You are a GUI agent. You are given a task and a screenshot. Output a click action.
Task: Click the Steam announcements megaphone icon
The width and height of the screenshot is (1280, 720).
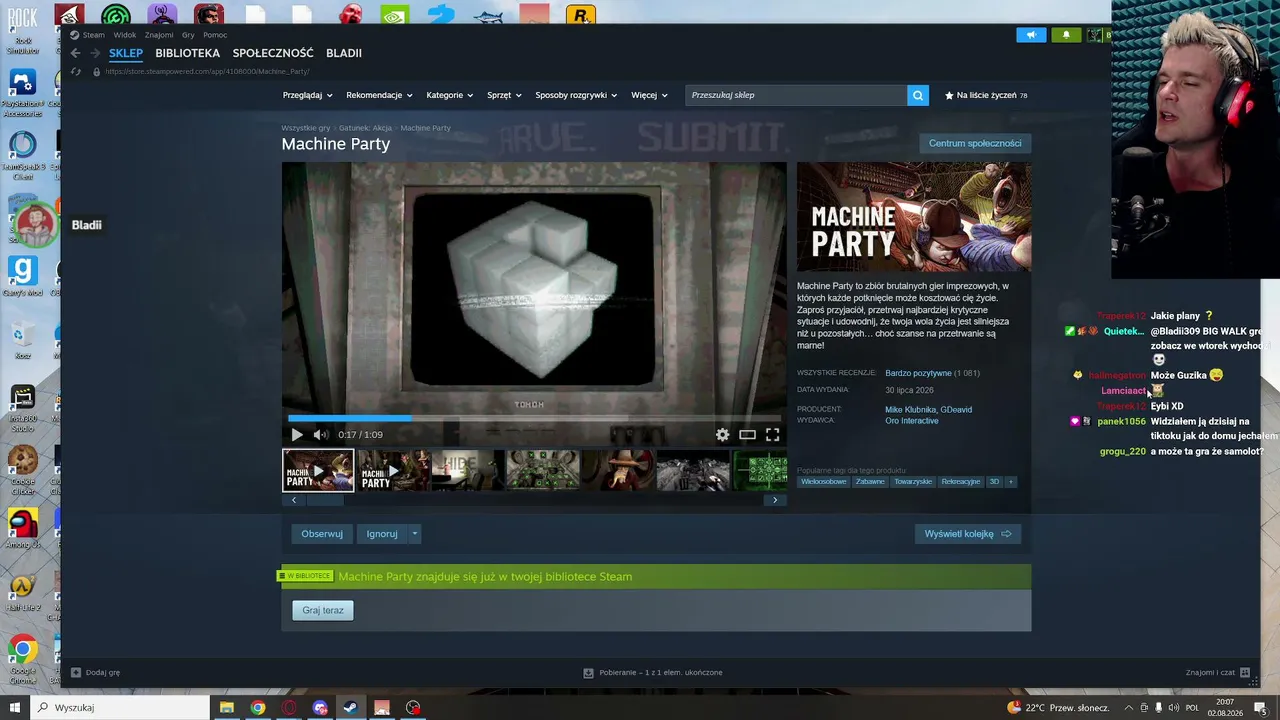1031,35
